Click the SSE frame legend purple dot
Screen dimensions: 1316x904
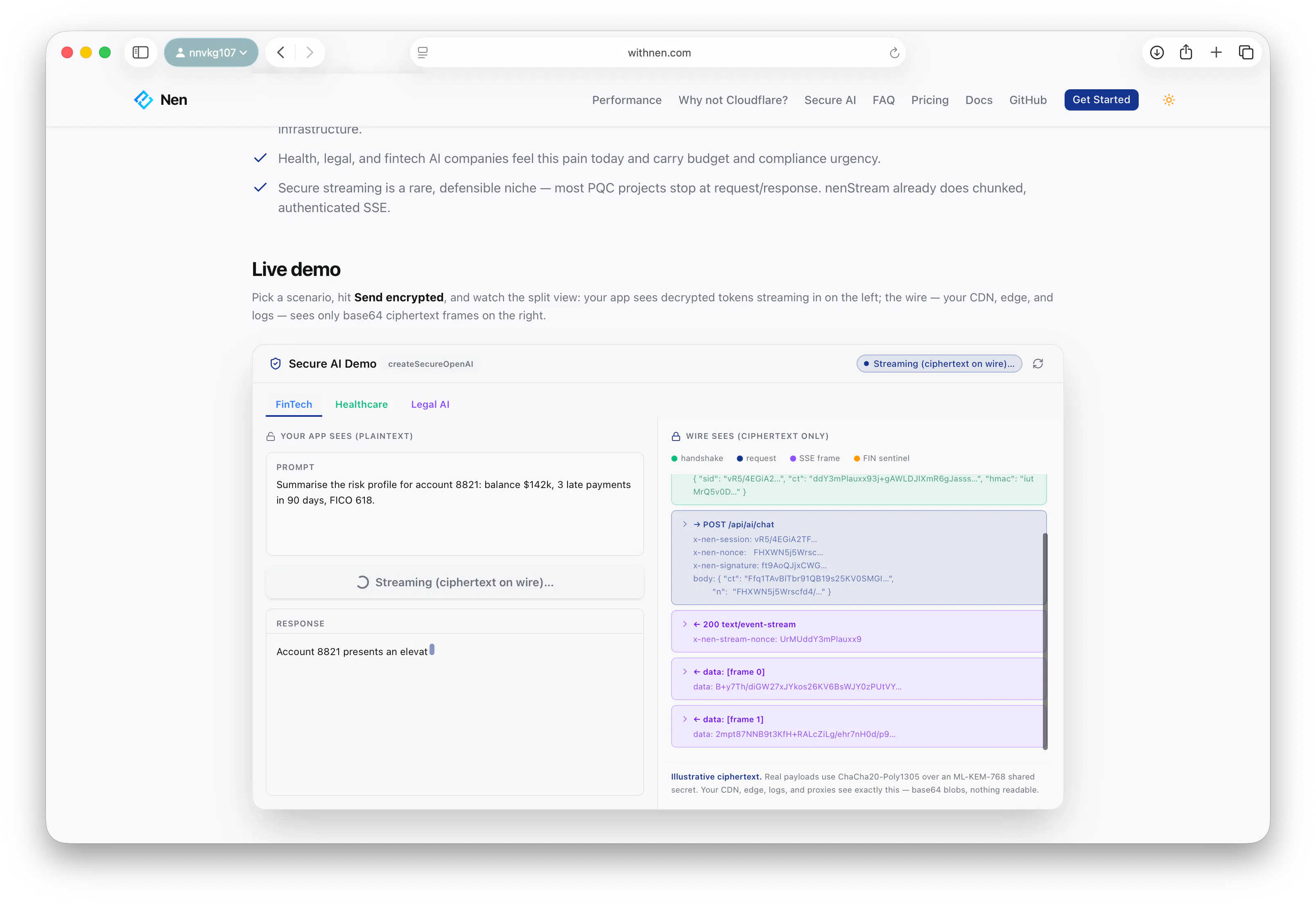click(793, 458)
